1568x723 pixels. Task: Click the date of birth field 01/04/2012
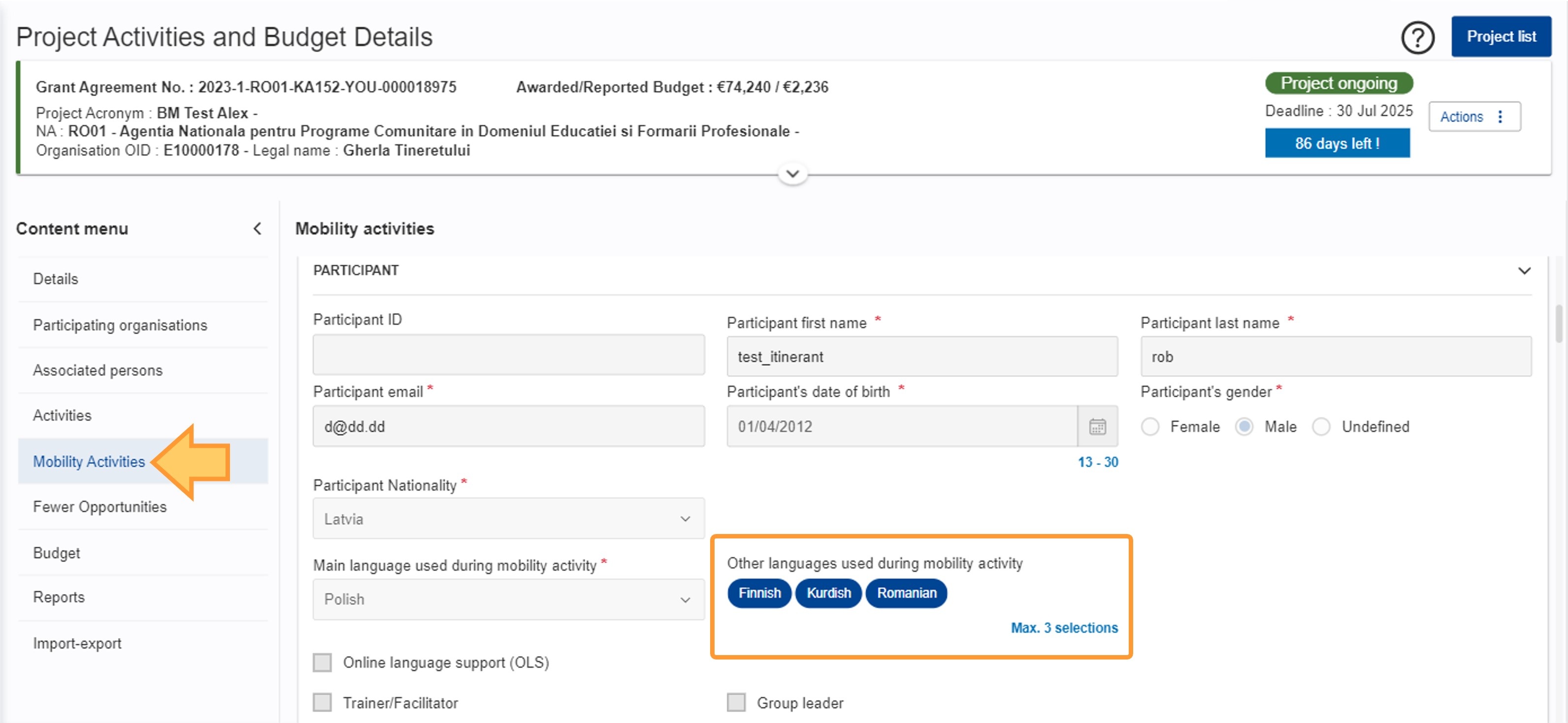pyautogui.click(x=902, y=426)
